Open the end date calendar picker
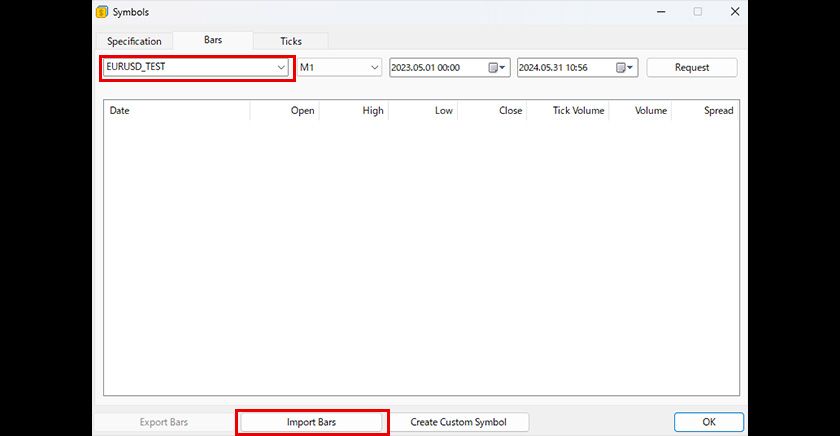 pyautogui.click(x=625, y=68)
